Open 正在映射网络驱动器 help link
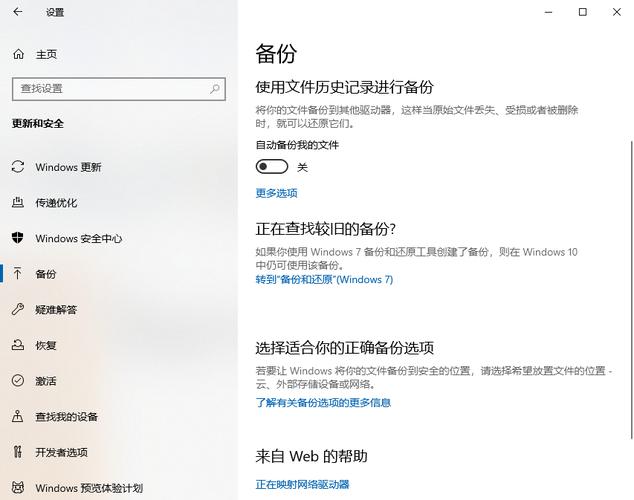Image resolution: width=634 pixels, height=500 pixels. tap(302, 484)
